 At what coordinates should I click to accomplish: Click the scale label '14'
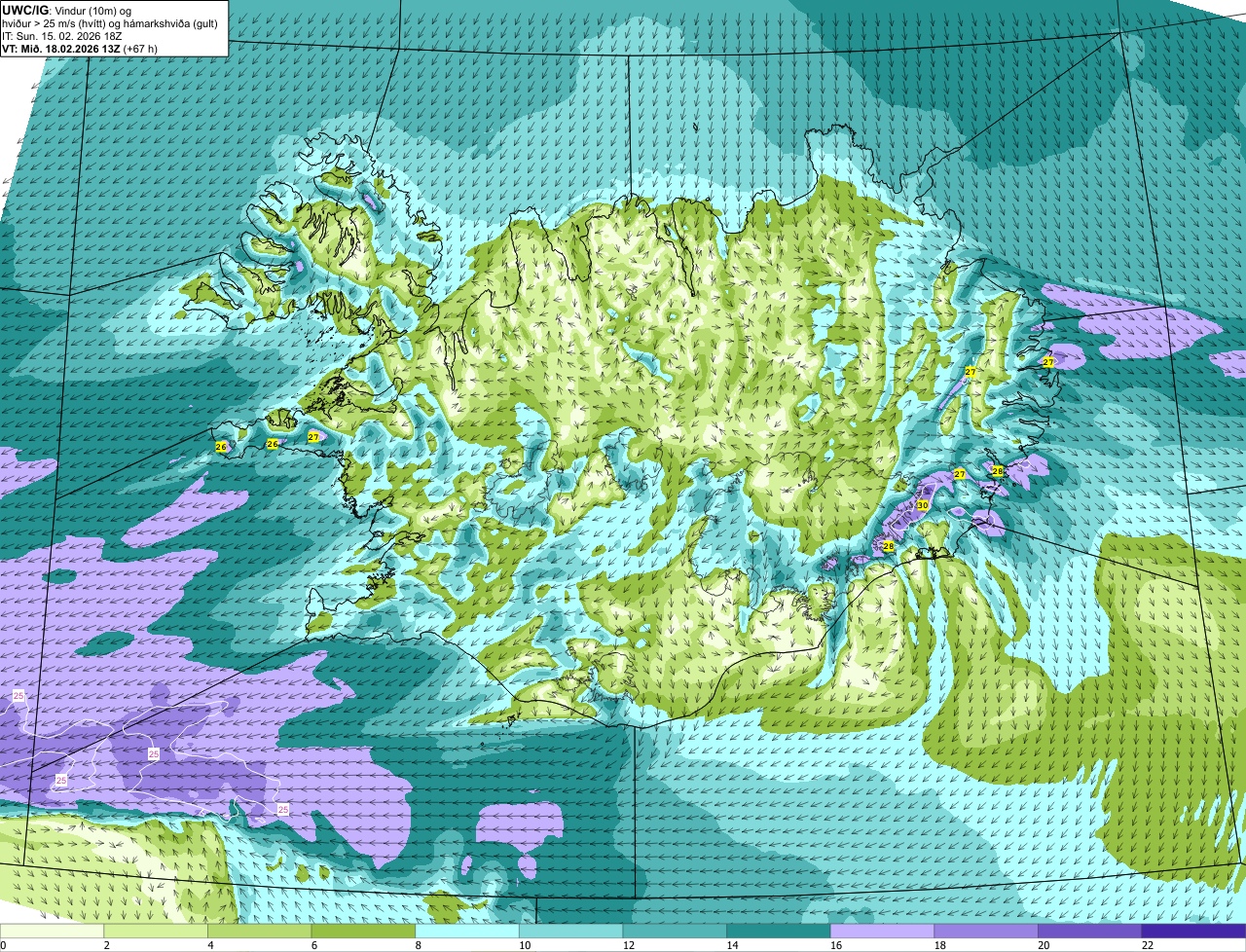pyautogui.click(x=731, y=945)
